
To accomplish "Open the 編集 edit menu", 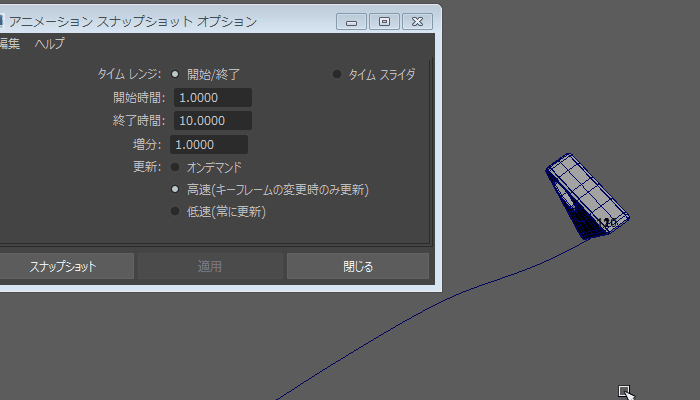I will point(9,44).
